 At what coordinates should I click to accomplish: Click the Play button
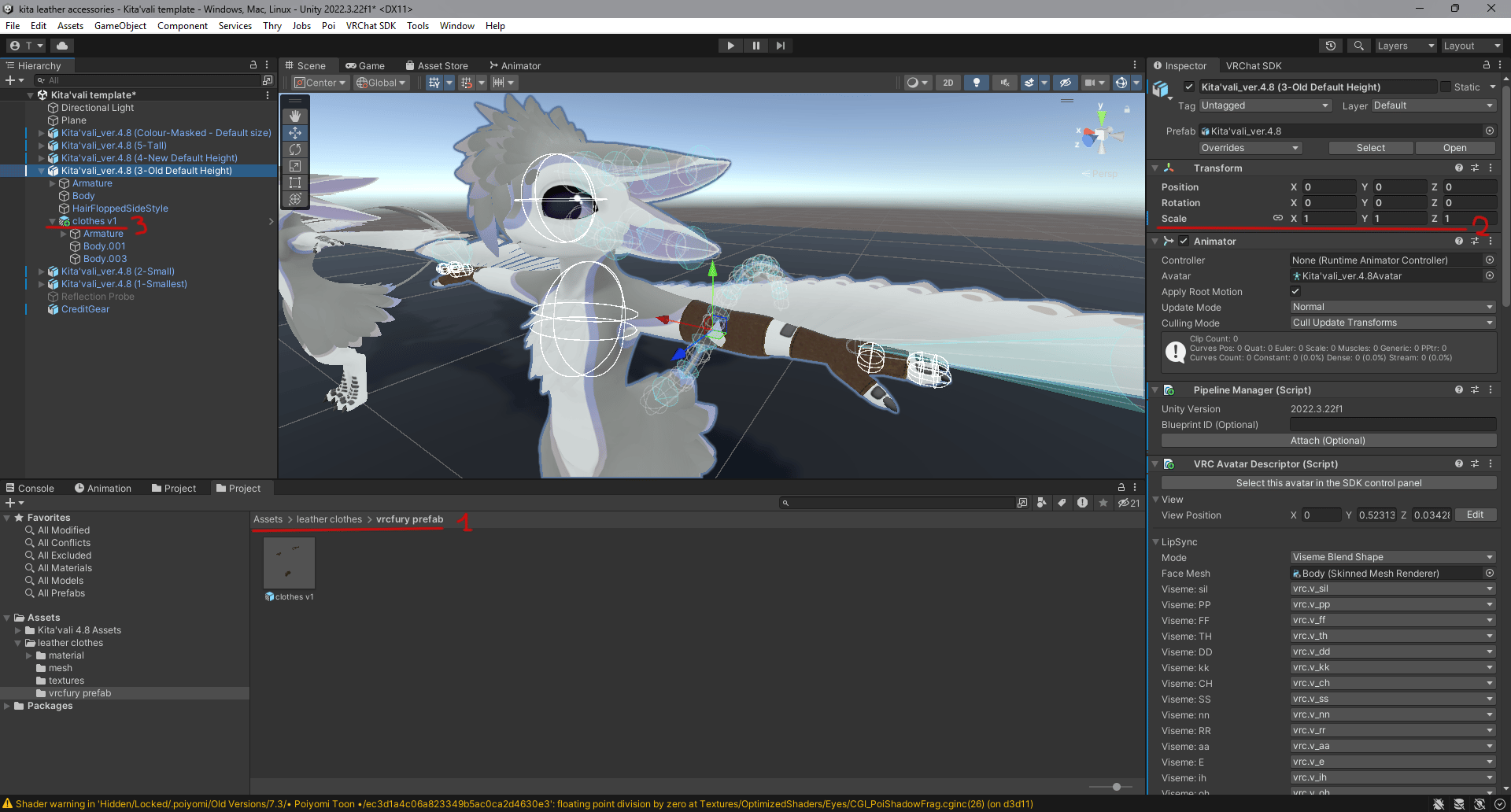(x=730, y=46)
